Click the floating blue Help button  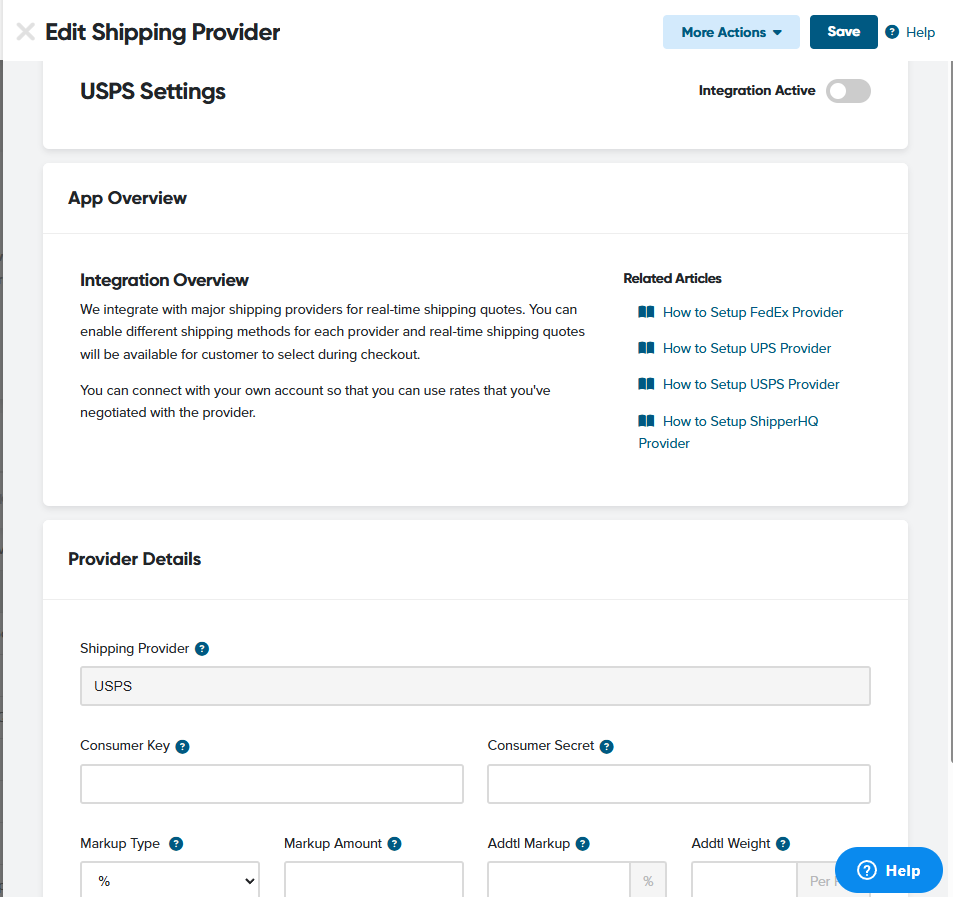(889, 870)
